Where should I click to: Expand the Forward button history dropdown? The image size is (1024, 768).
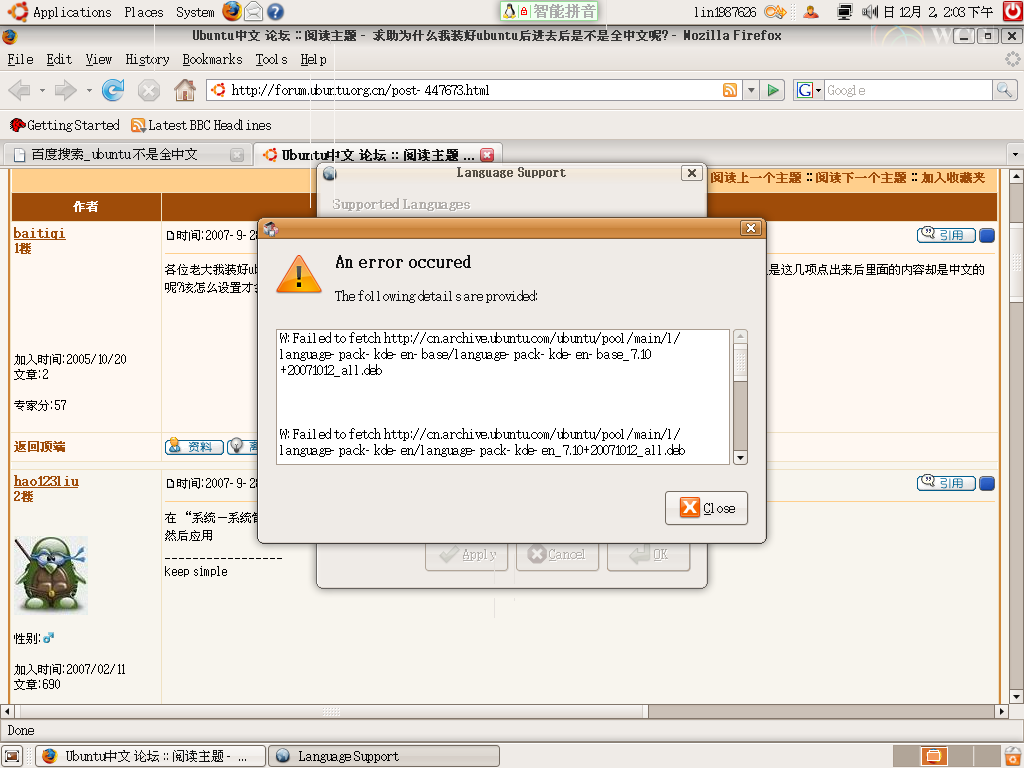click(x=89, y=90)
